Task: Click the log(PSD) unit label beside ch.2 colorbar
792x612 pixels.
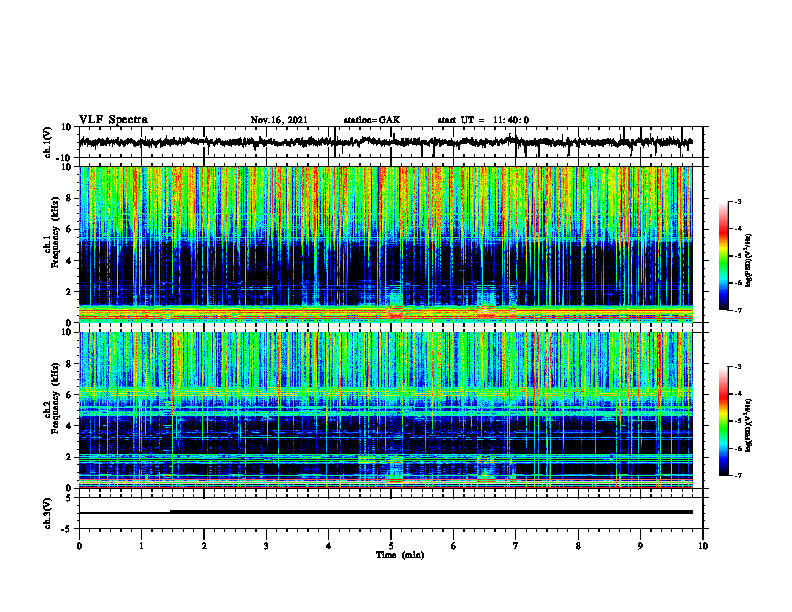Action: pyautogui.click(x=749, y=425)
